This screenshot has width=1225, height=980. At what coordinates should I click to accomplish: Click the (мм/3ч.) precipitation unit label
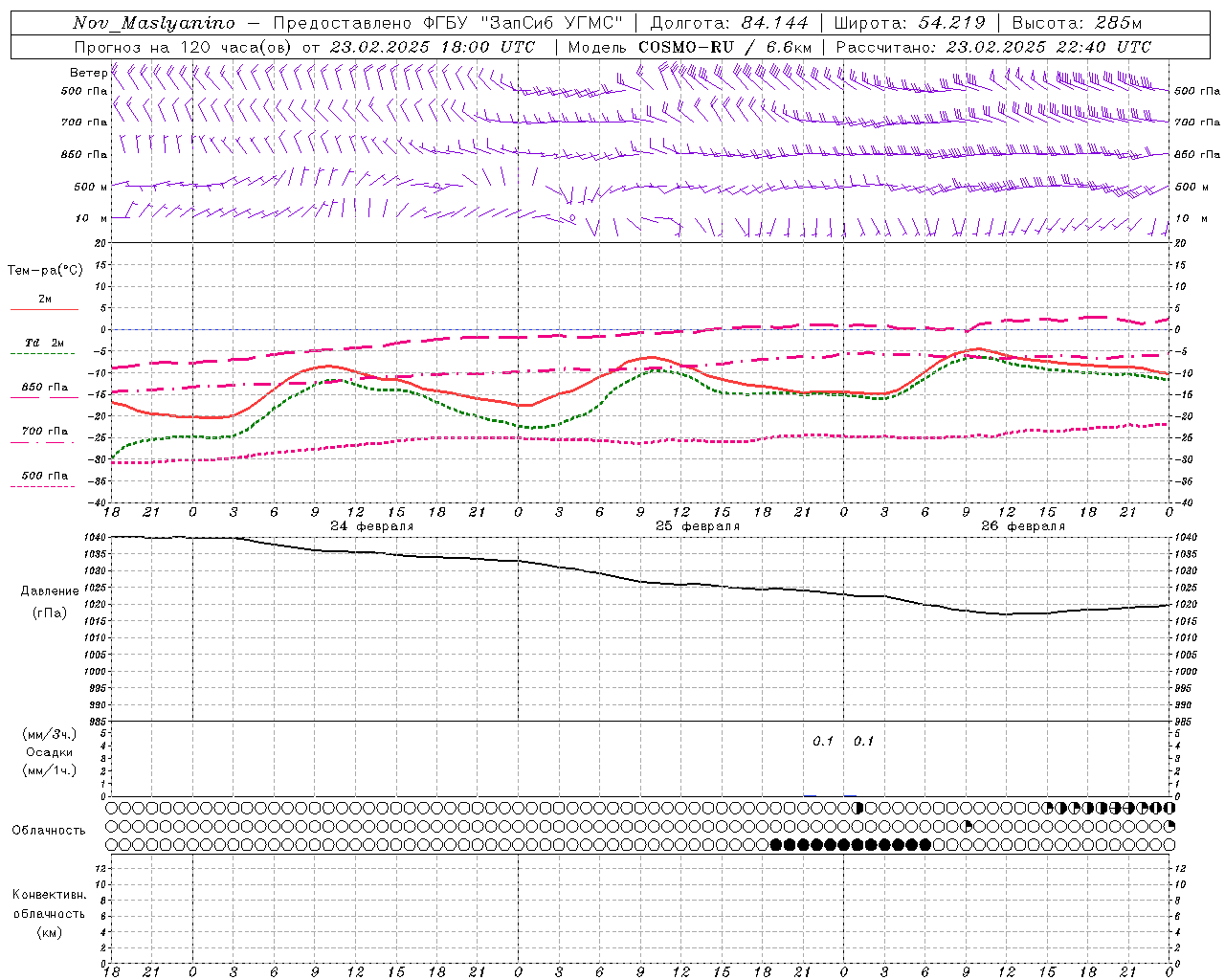coord(50,734)
